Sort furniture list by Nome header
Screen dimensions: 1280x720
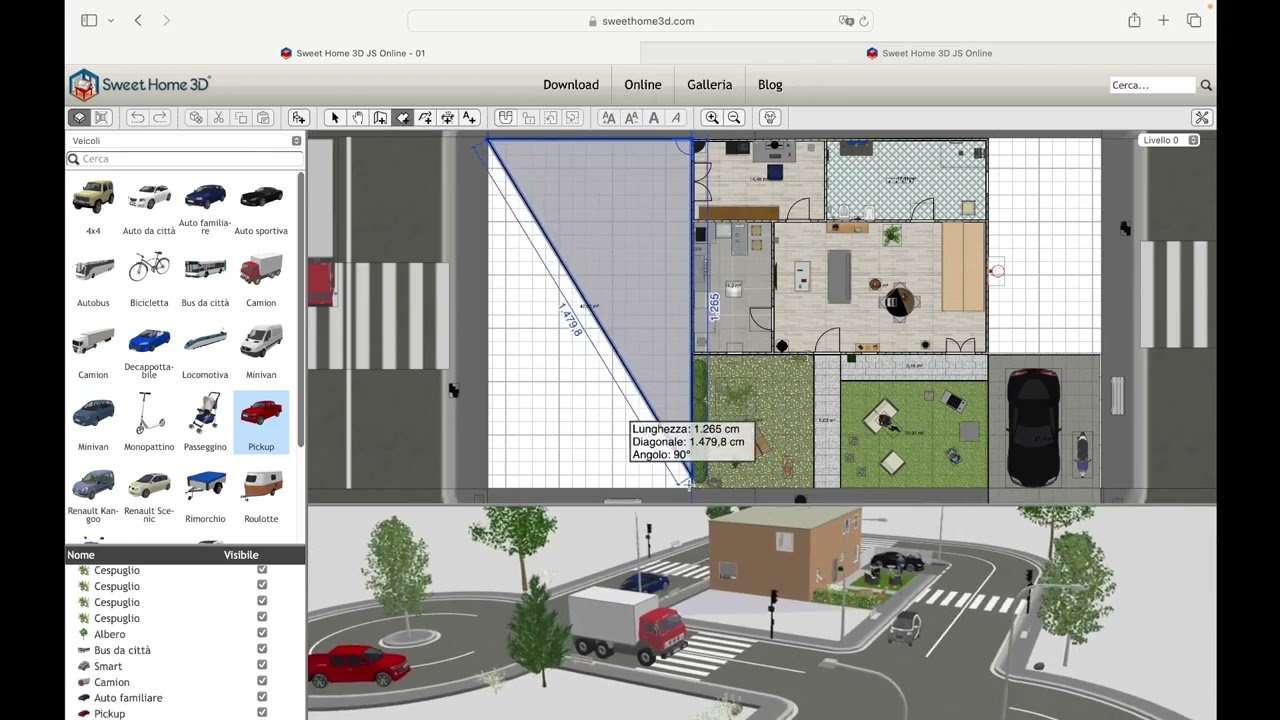(x=81, y=555)
